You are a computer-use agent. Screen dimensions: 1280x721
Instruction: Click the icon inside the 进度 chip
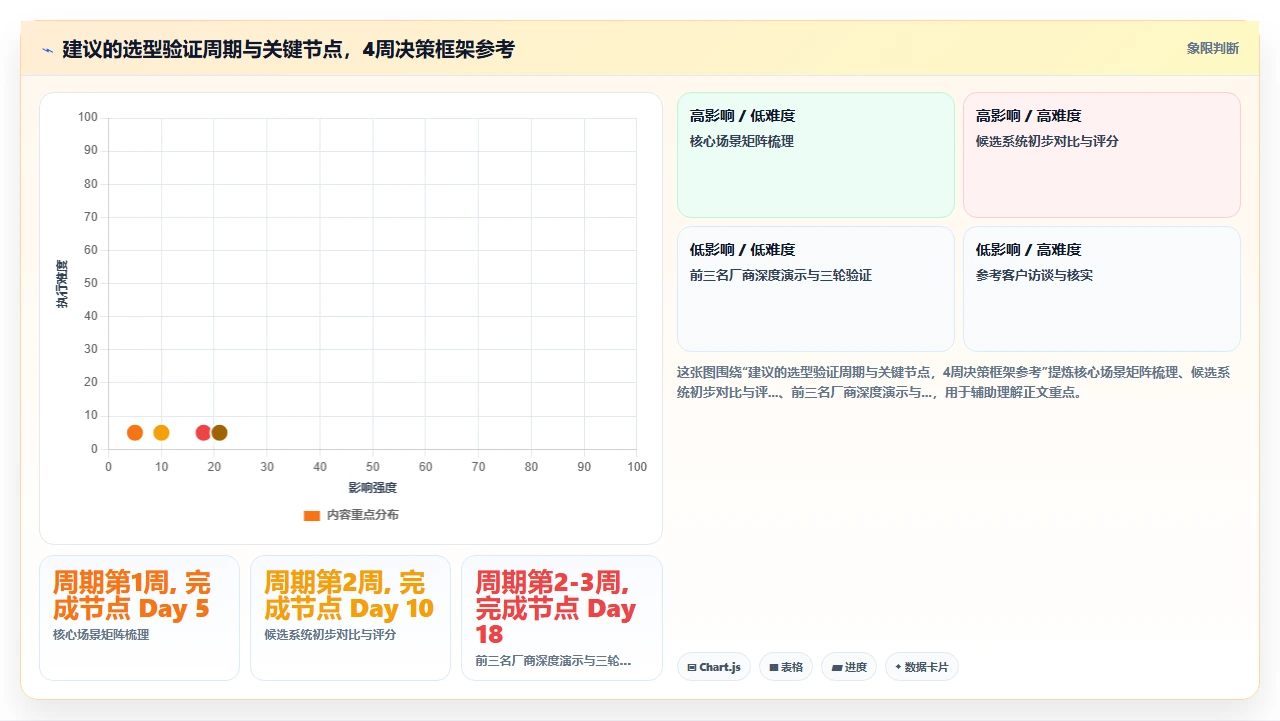(837, 667)
